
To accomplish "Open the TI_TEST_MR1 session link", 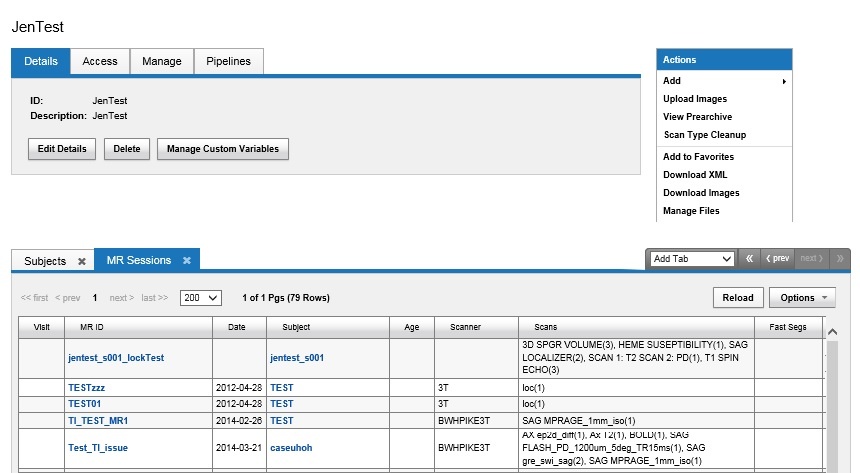I will (x=98, y=421).
